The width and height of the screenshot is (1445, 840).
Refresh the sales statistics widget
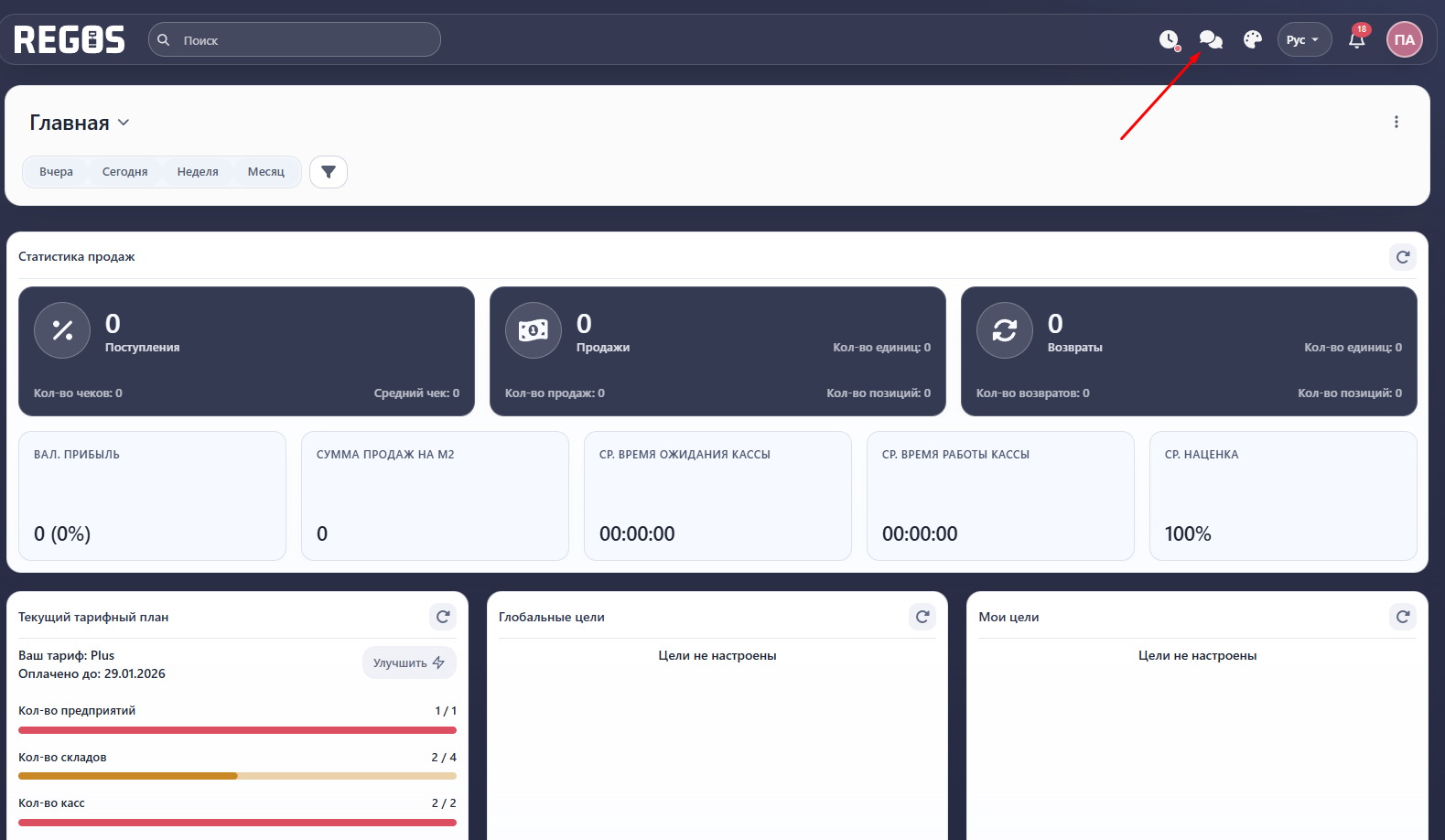[x=1403, y=257]
